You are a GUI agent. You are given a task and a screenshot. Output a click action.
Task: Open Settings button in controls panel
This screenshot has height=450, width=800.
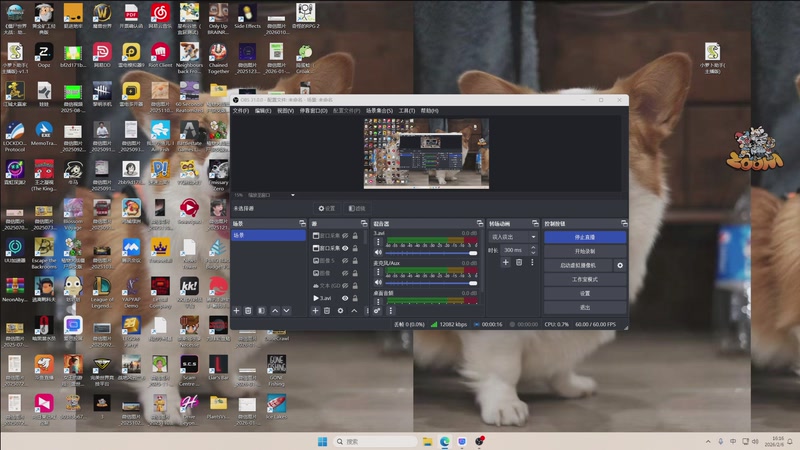[x=585, y=293]
